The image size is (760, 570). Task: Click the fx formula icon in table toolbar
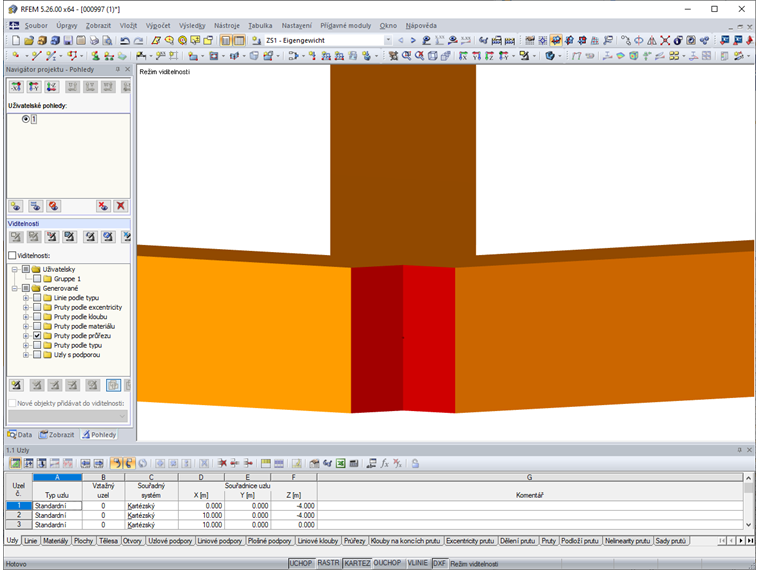pyautogui.click(x=384, y=463)
